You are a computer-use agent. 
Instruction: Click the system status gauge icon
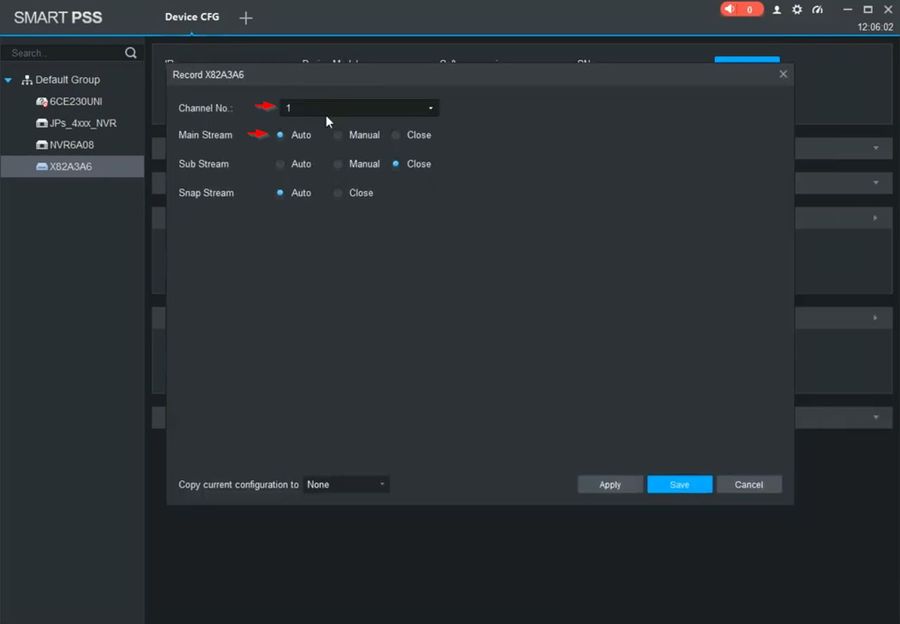click(x=817, y=9)
